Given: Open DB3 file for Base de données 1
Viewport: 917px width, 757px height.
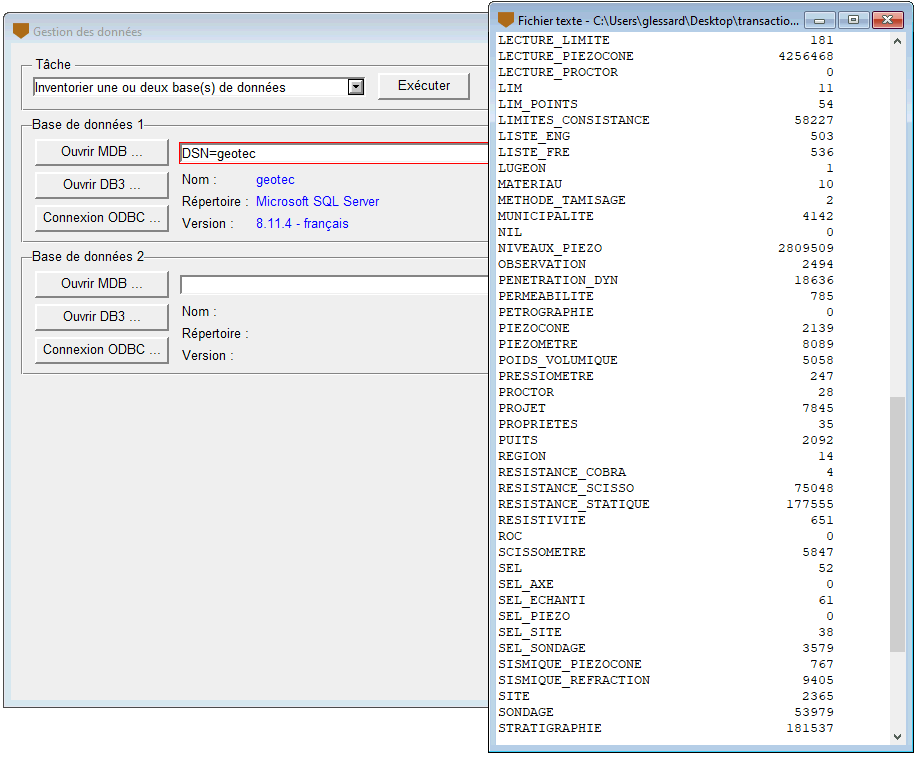Looking at the screenshot, I should [102, 185].
